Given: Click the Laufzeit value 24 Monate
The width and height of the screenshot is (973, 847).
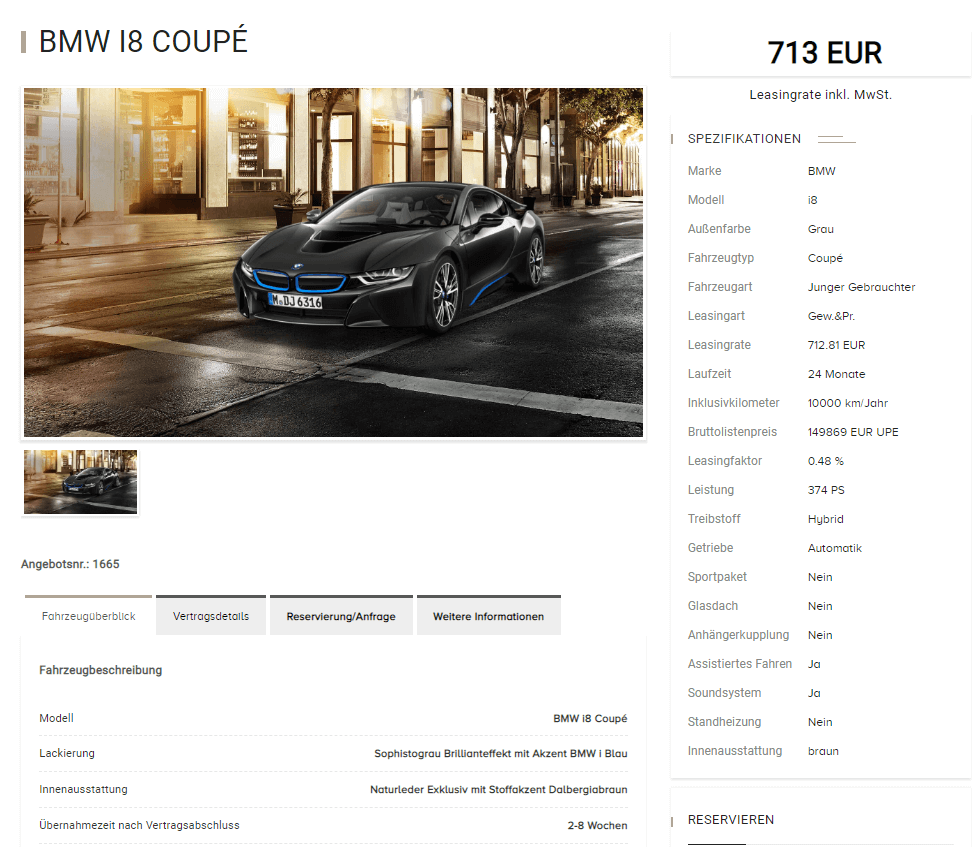Looking at the screenshot, I should pyautogui.click(x=836, y=374).
